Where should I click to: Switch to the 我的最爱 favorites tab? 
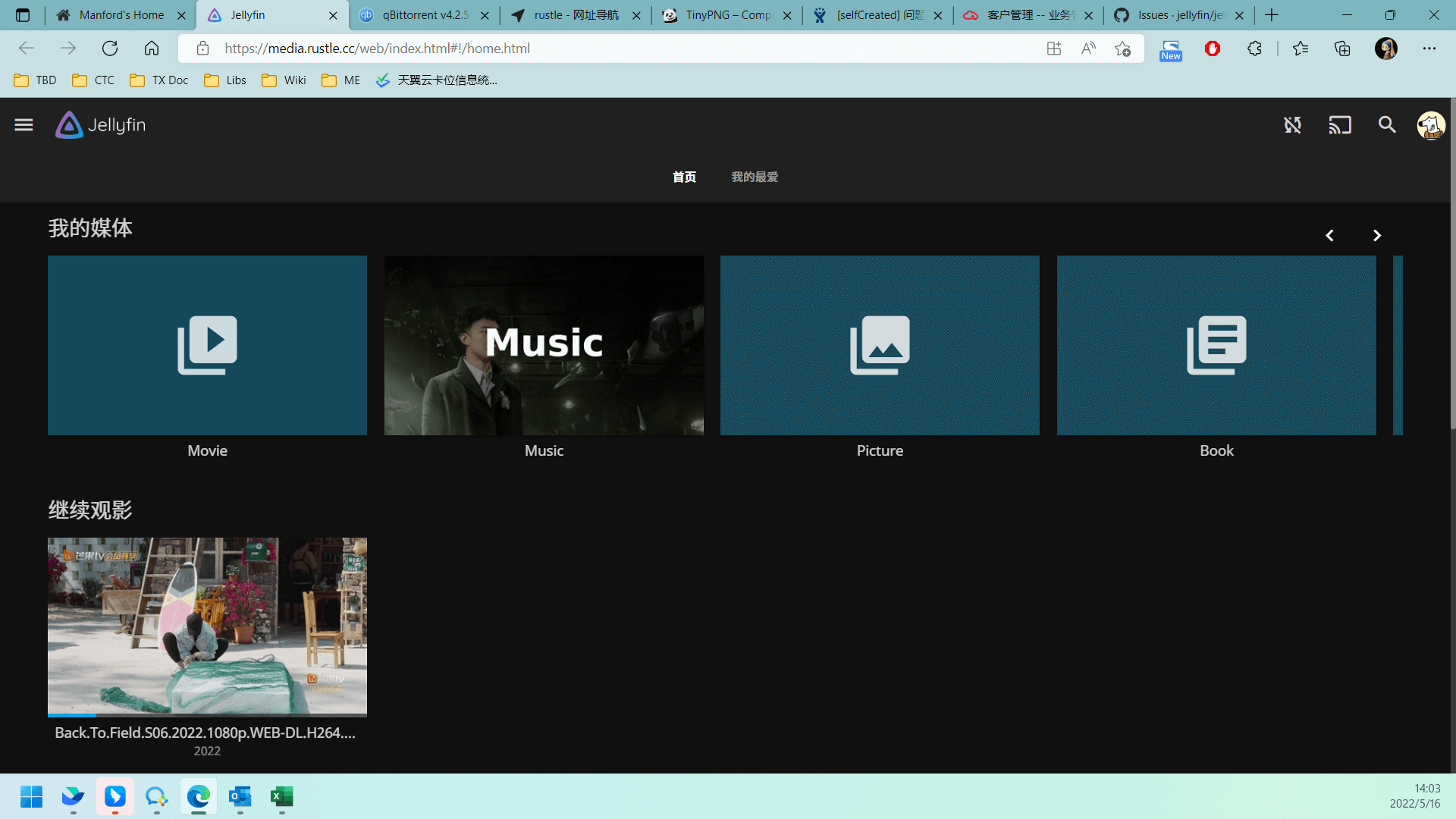click(x=754, y=177)
